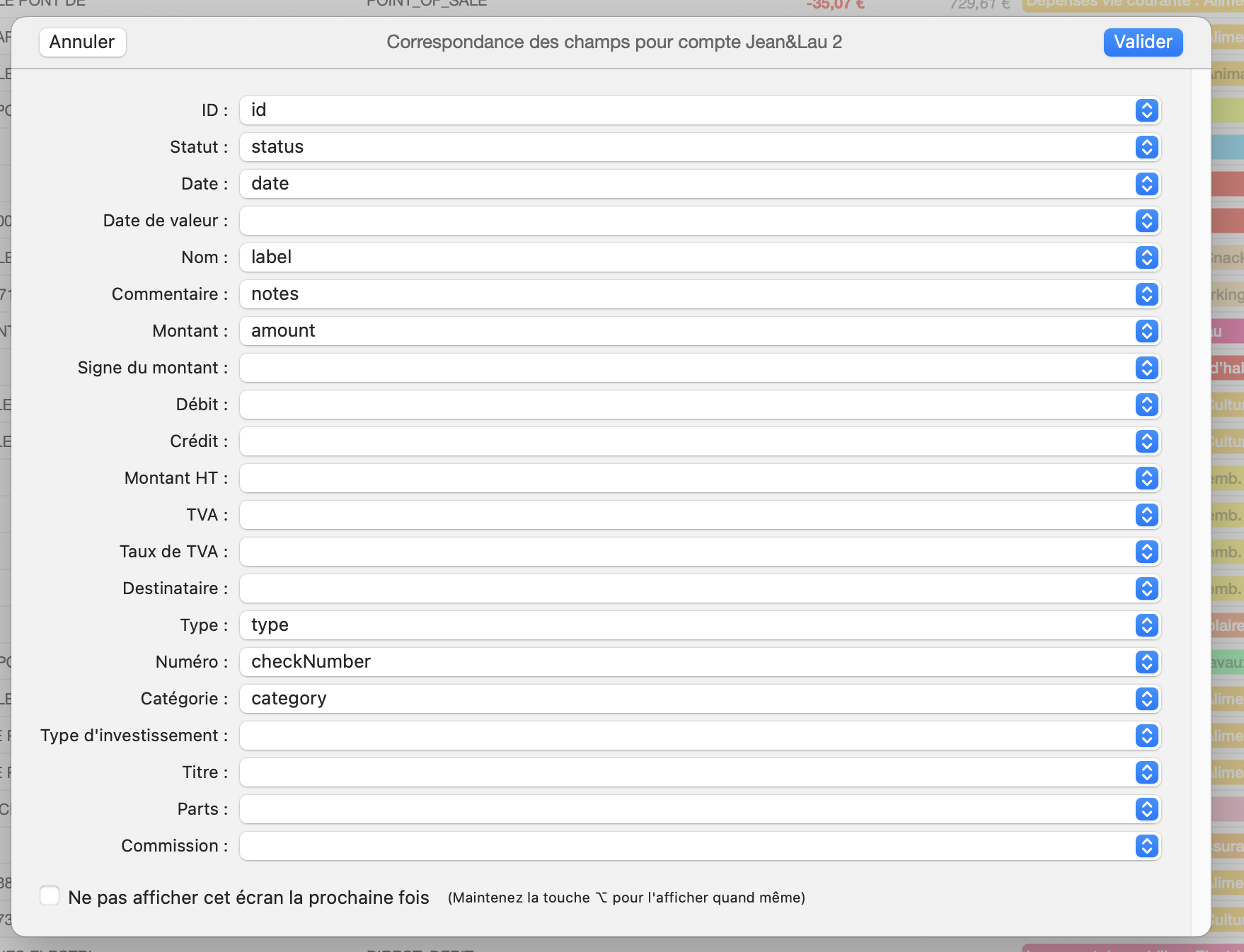Open the Catégorie dropdown showing category

[699, 699]
